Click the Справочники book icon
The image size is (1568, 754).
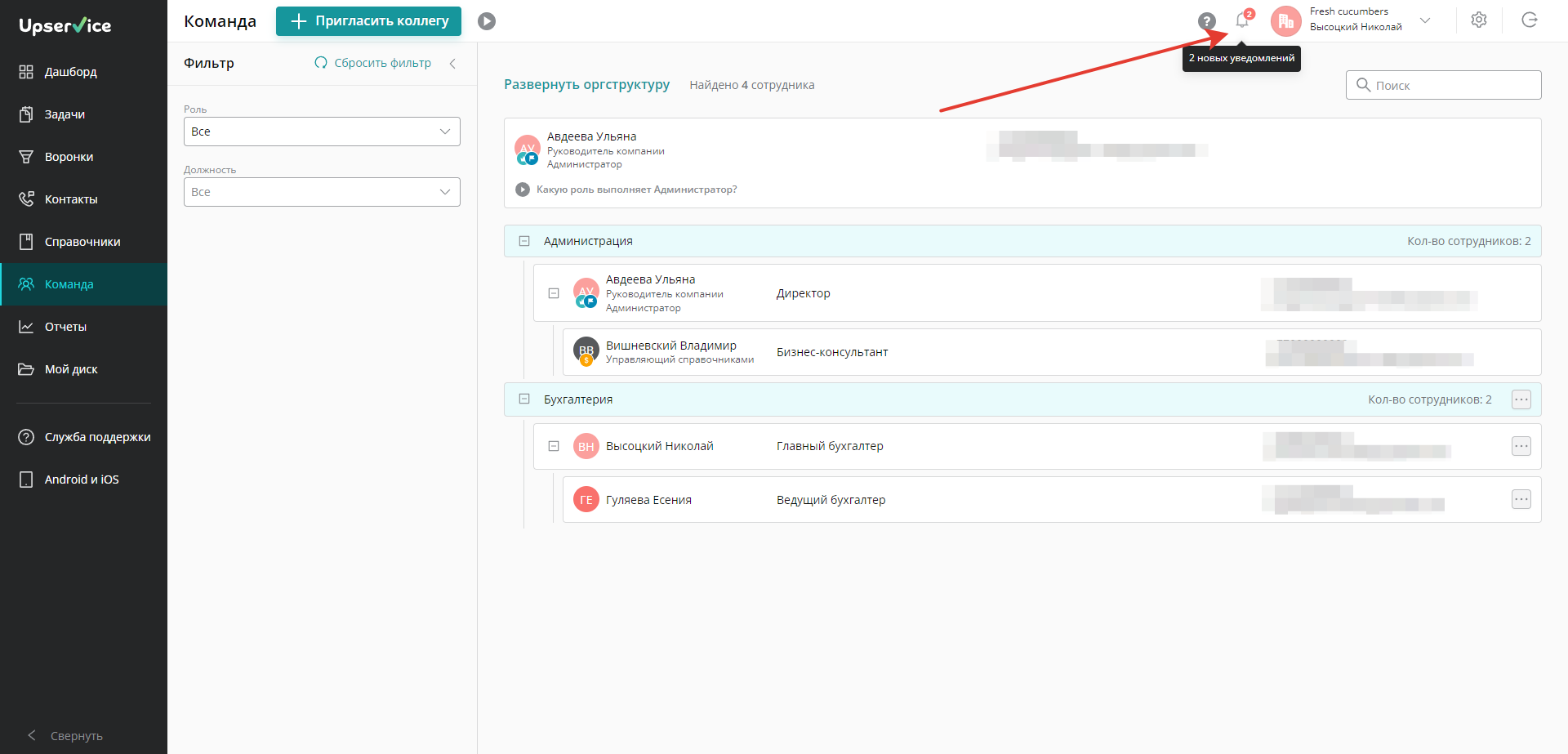tap(26, 242)
